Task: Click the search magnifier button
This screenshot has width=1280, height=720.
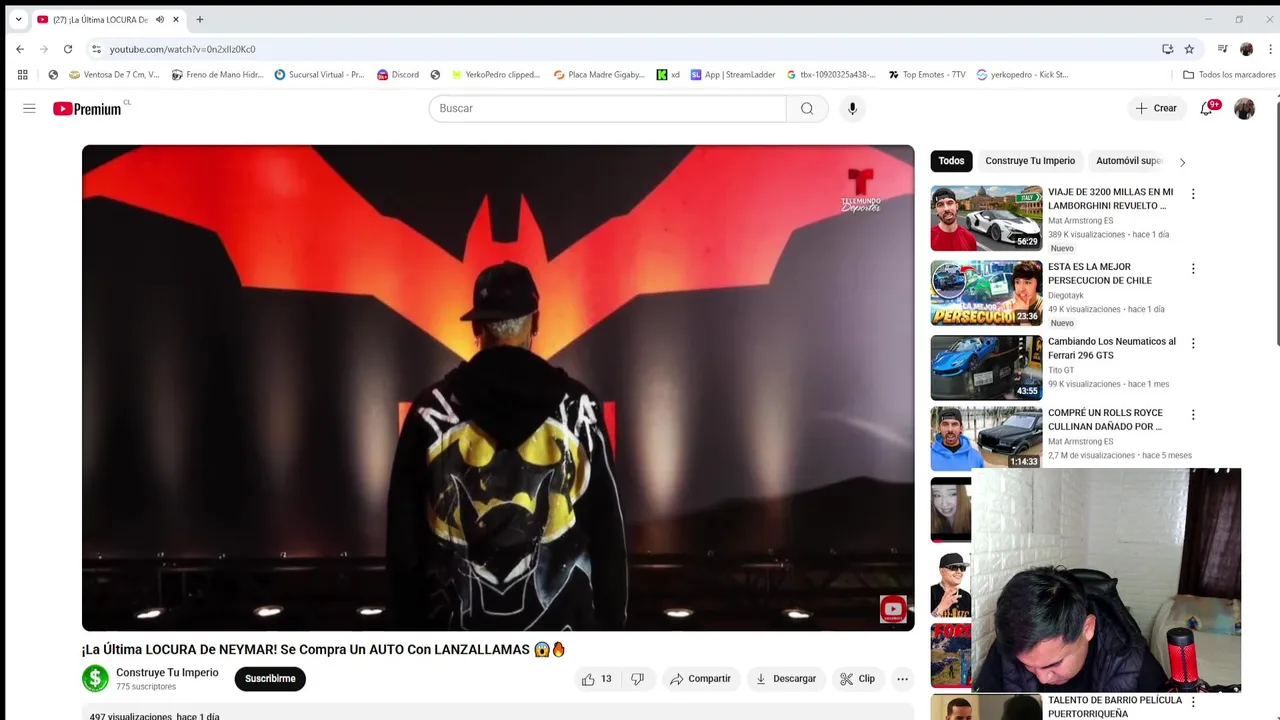Action: (x=807, y=108)
